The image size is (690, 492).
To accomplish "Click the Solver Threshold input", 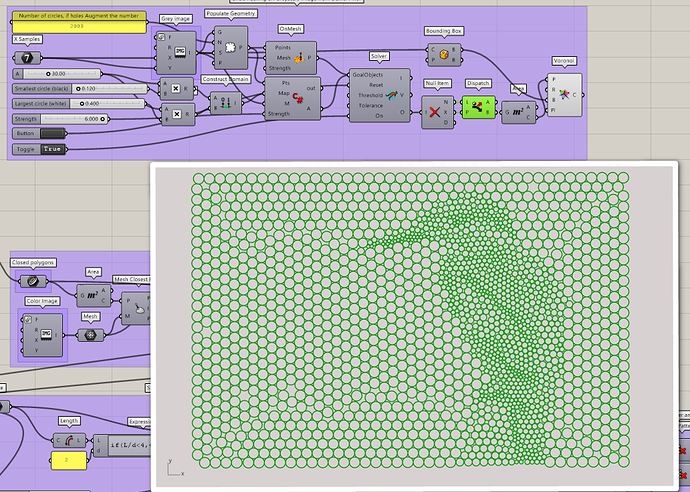I will tap(370, 95).
